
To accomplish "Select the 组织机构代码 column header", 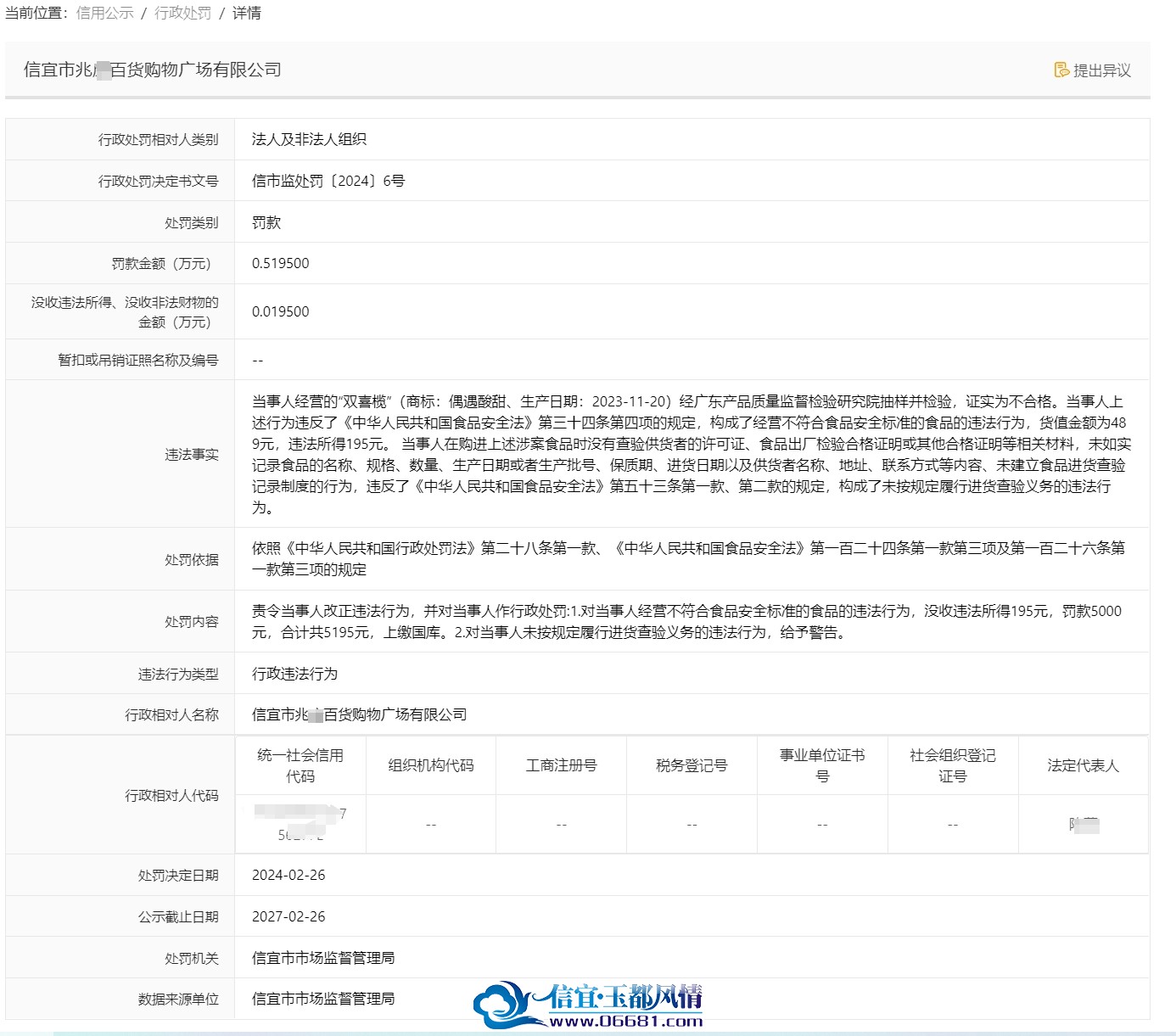I will coord(431,765).
